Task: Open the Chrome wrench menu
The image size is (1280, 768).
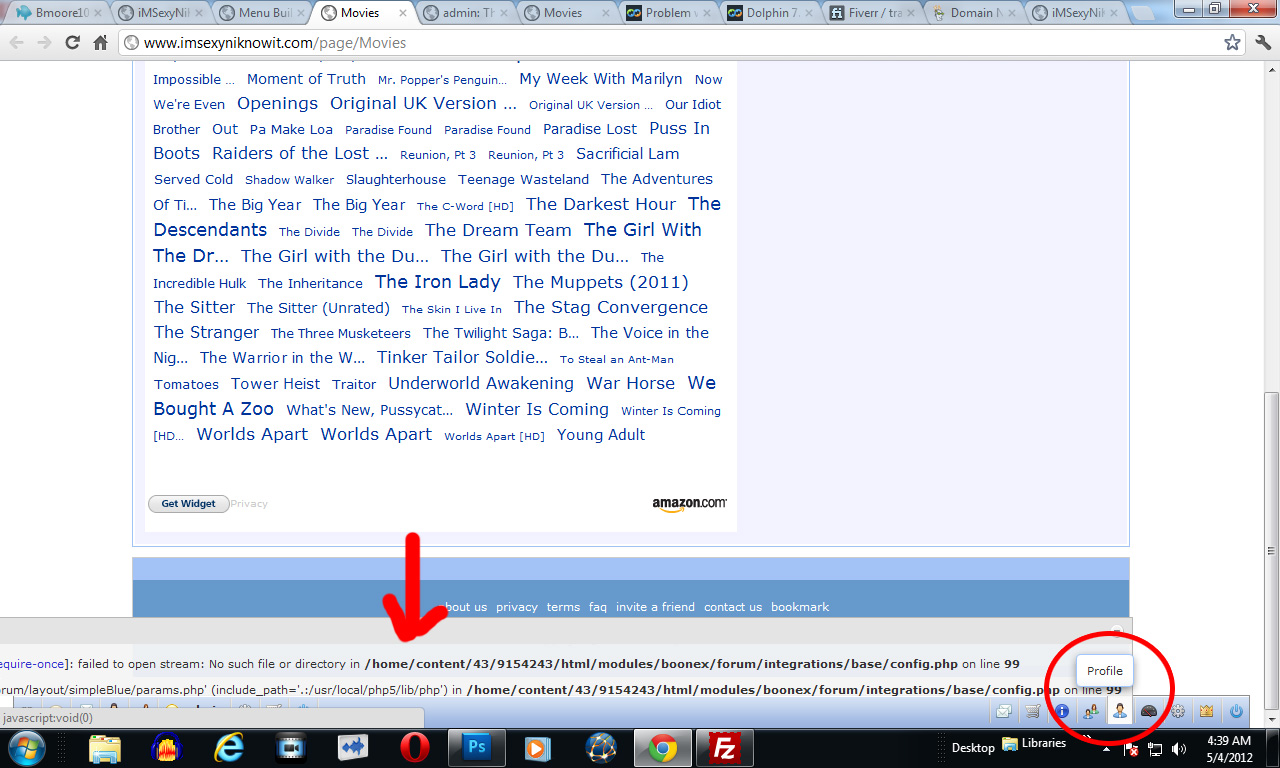Action: [x=1262, y=43]
